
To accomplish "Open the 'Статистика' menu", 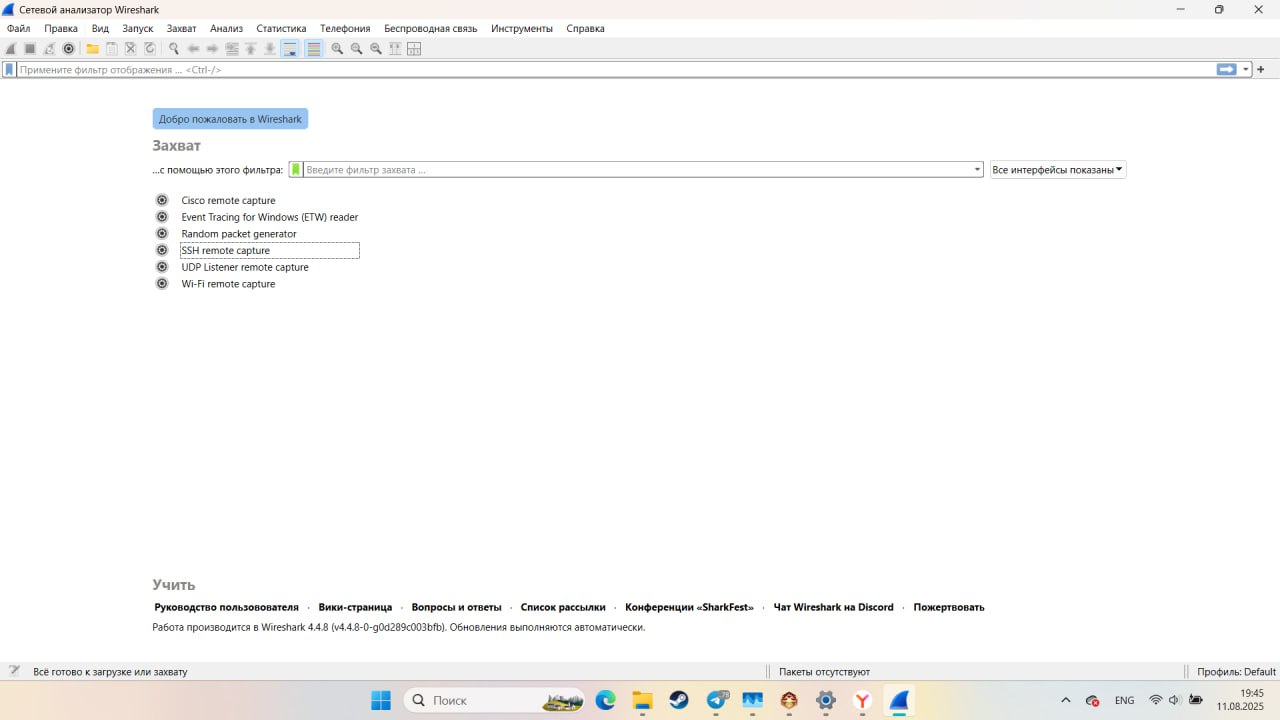I will [281, 29].
